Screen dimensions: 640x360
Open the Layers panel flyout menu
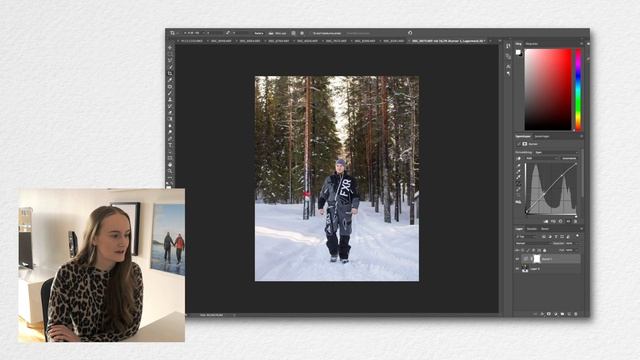(582, 229)
